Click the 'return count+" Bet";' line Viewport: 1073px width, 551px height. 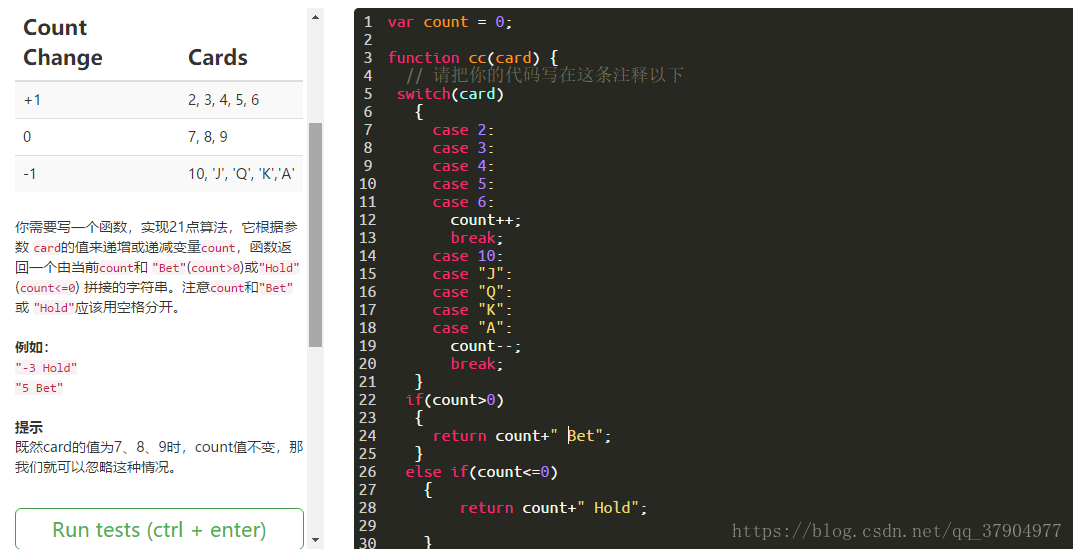pos(521,435)
